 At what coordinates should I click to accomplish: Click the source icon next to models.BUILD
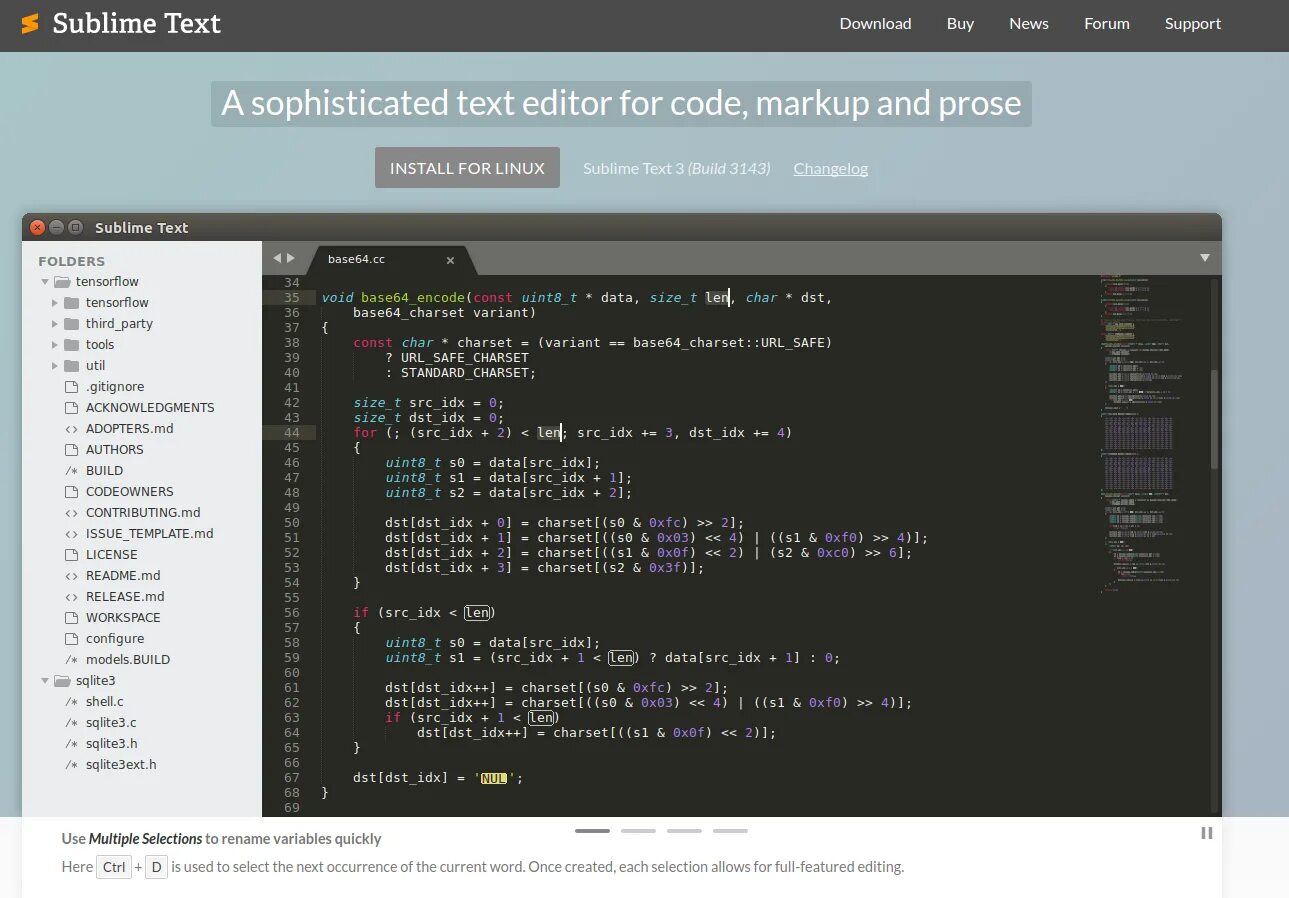tap(71, 660)
